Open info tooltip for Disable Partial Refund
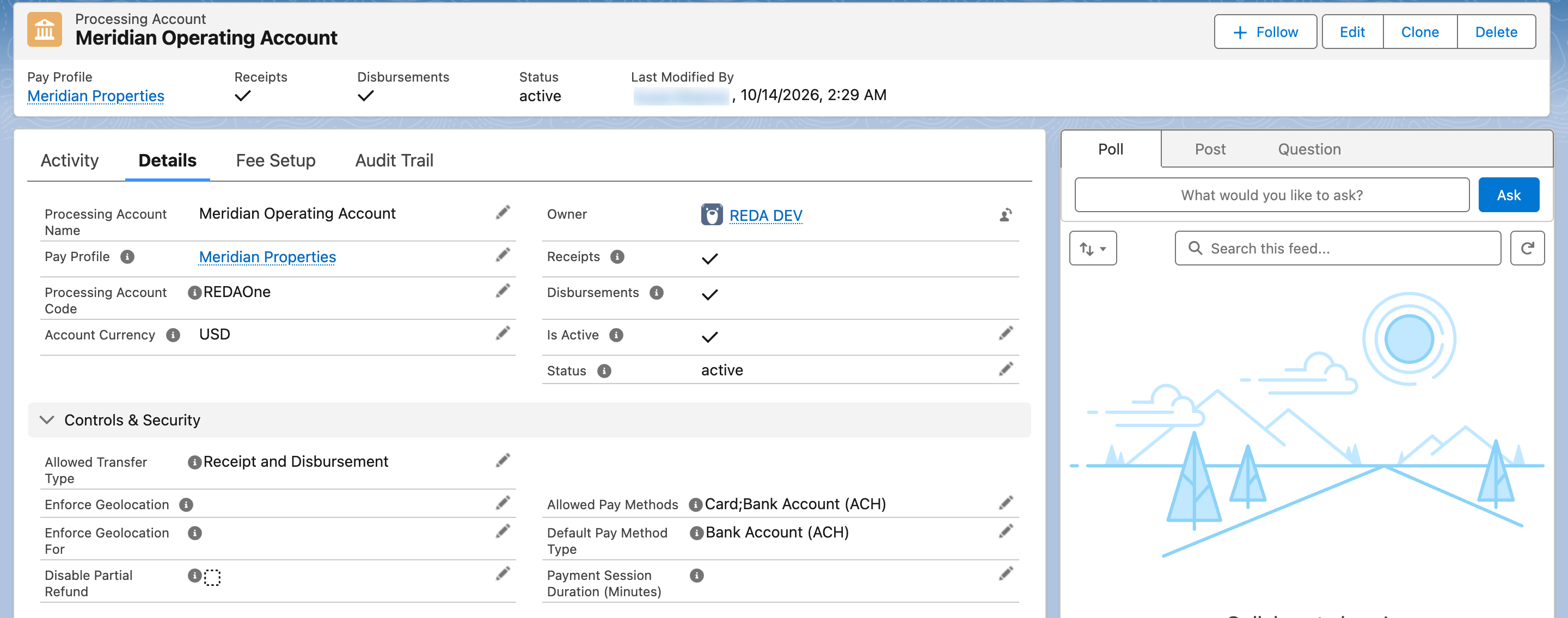 tap(195, 576)
